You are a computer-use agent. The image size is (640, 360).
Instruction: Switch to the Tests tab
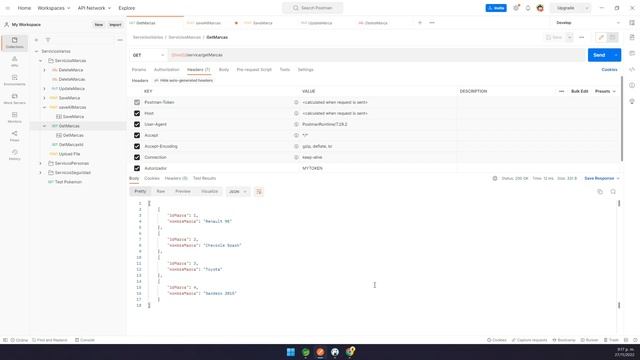click(x=284, y=70)
